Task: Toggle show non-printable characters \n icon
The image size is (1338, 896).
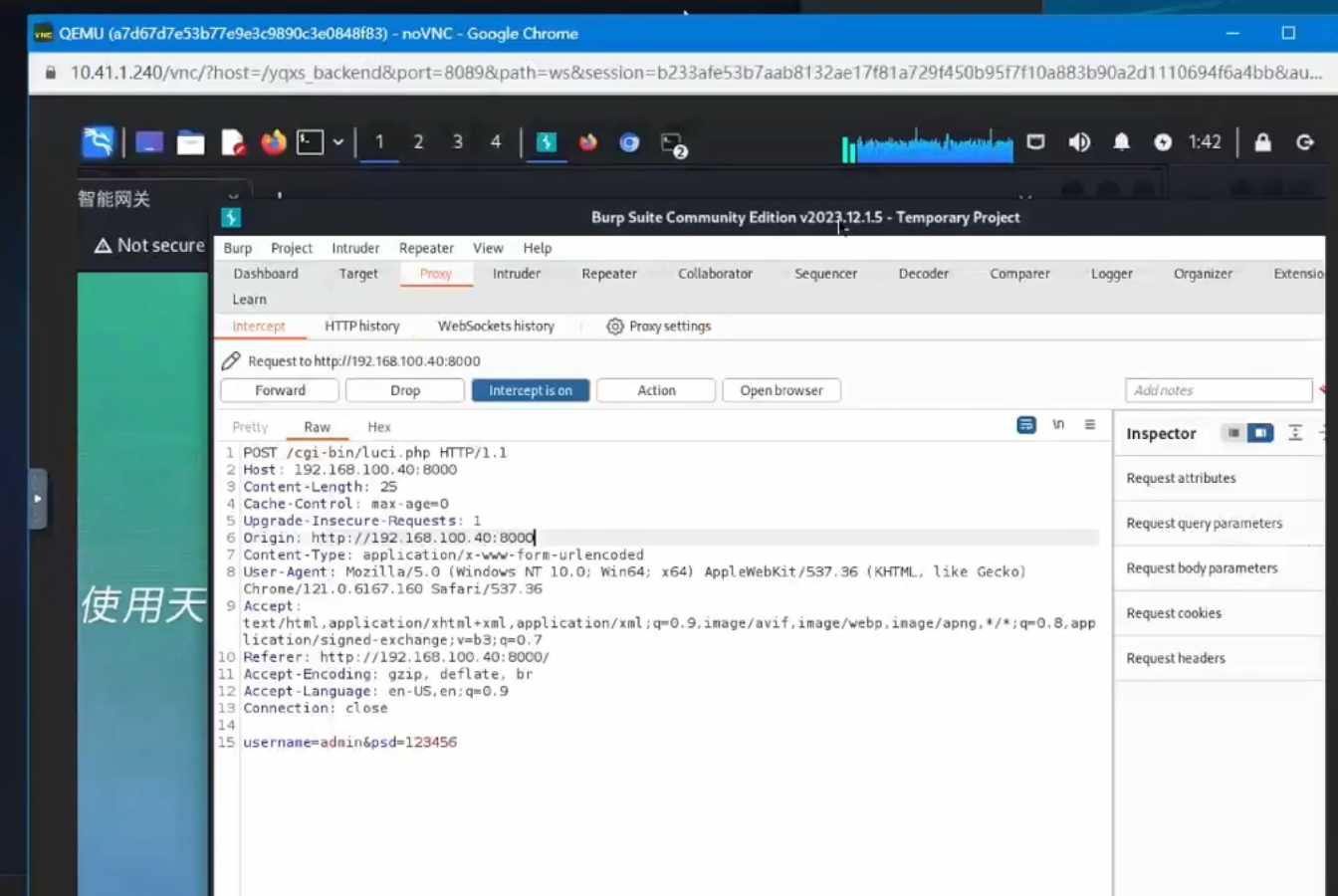Action: [x=1058, y=425]
